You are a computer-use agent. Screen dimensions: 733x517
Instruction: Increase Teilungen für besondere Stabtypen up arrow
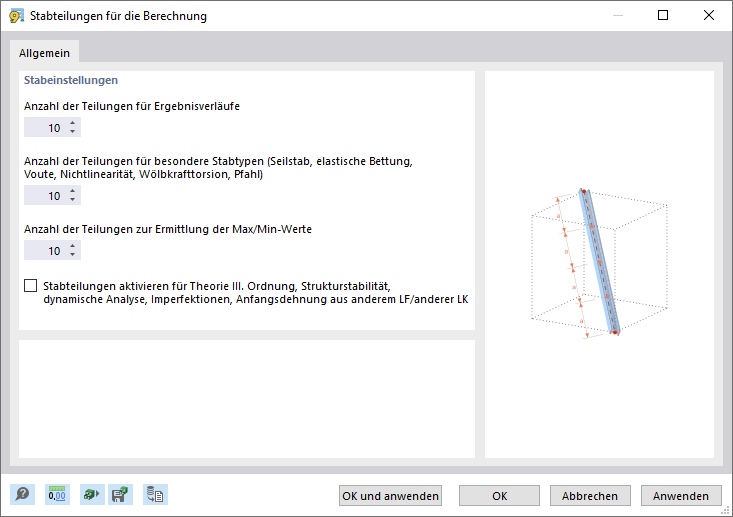point(72,191)
